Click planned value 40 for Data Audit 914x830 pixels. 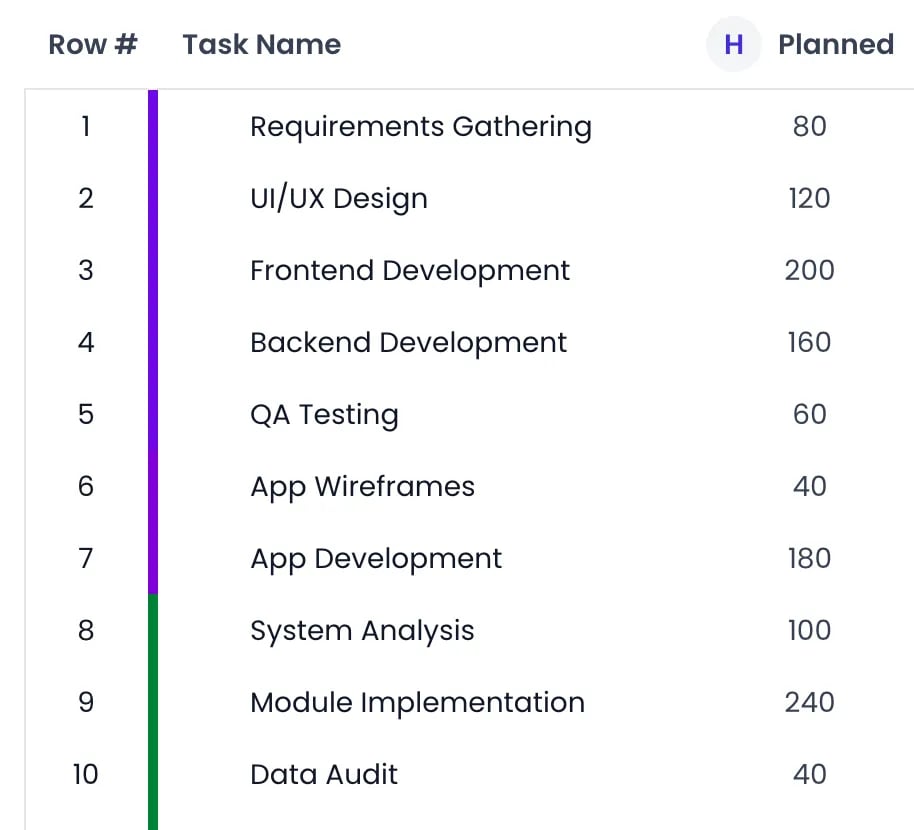pos(810,775)
